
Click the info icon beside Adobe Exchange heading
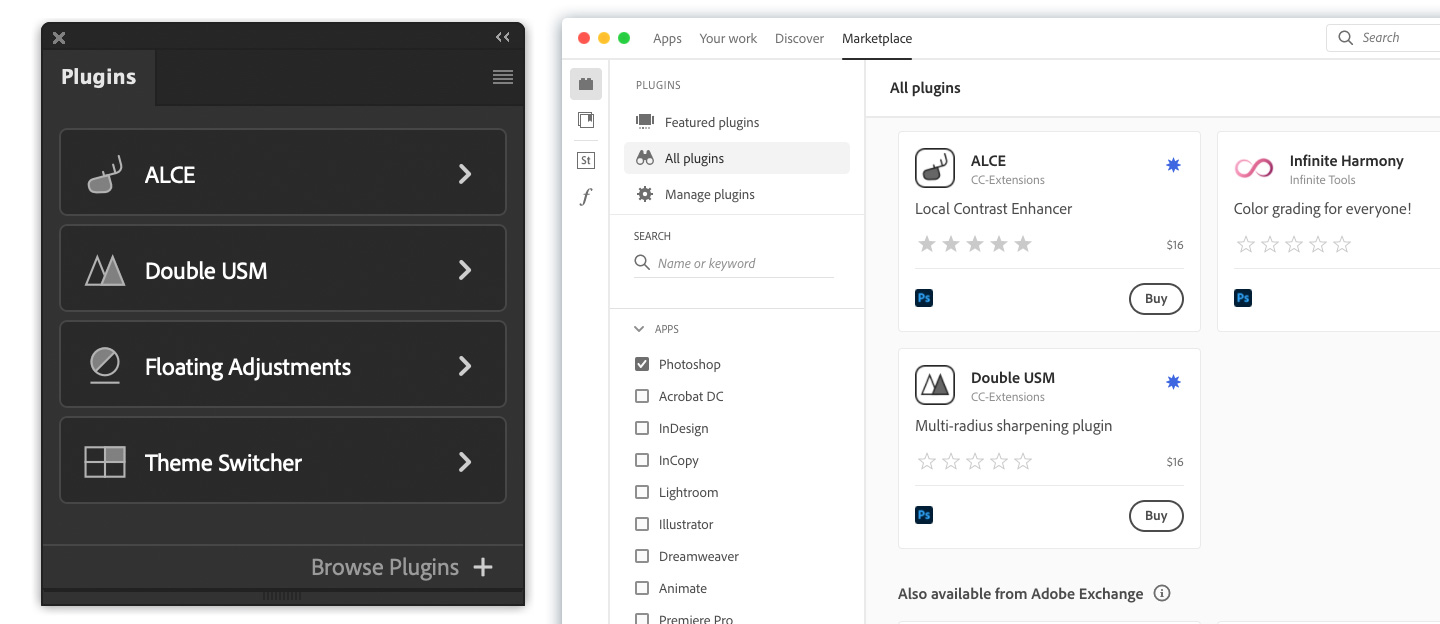(x=1162, y=593)
